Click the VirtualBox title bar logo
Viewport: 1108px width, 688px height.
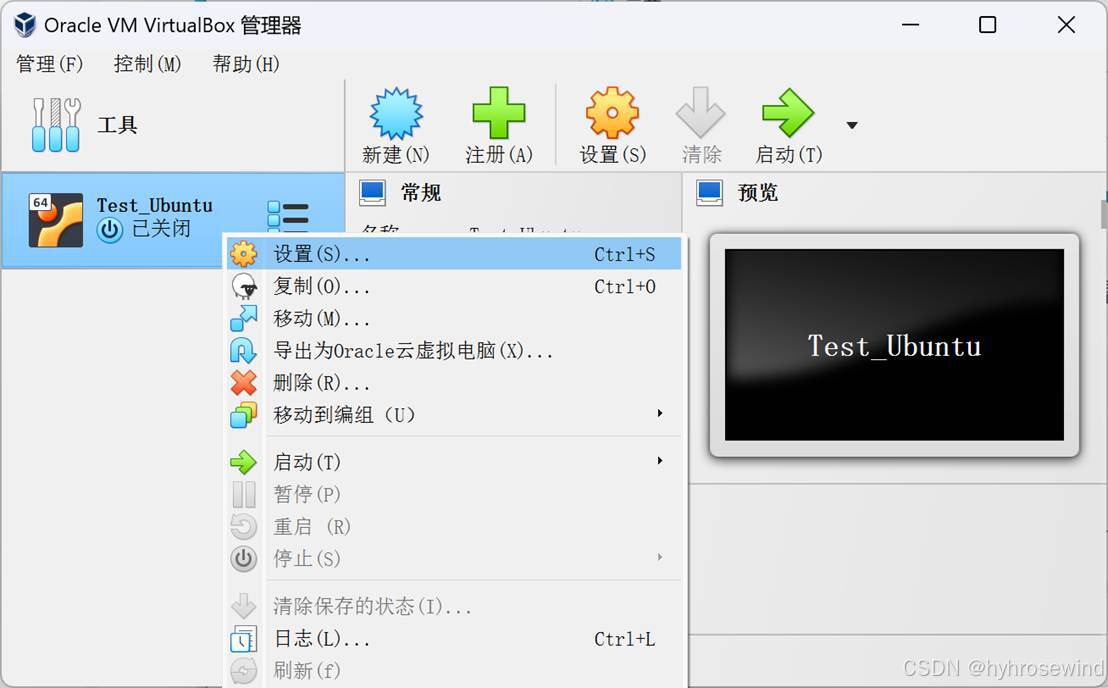pyautogui.click(x=25, y=25)
